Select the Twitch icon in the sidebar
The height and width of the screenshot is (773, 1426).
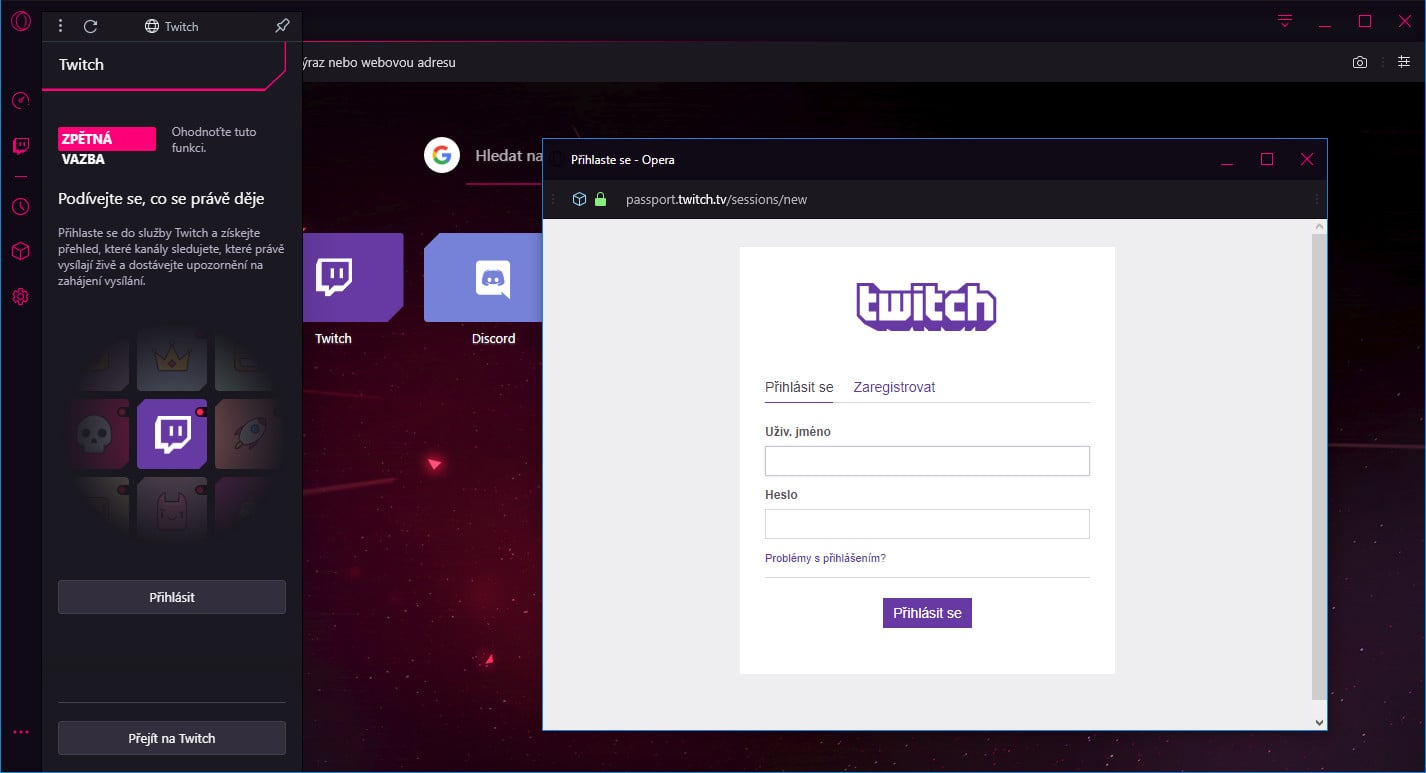[20, 144]
